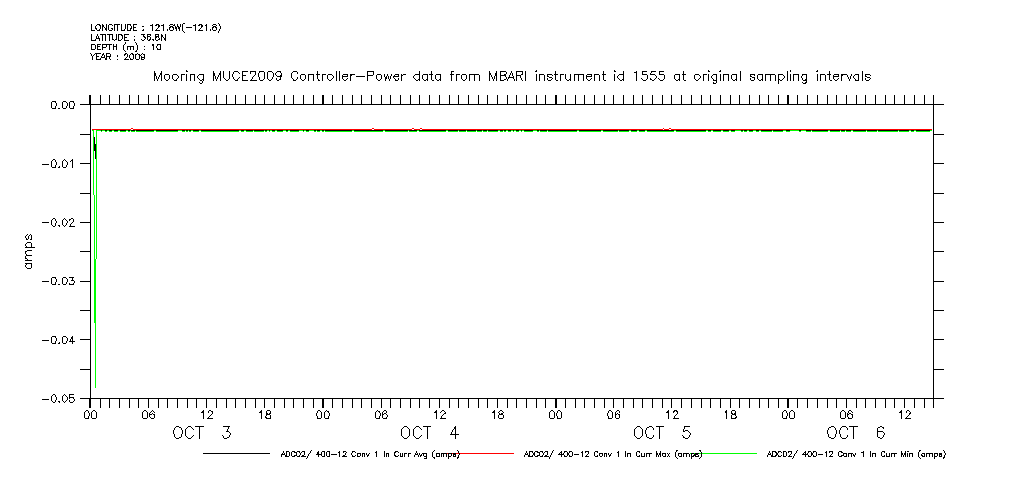Select the -0.05 y-axis tick label
This screenshot has height=504, width=1009.
coord(59,399)
